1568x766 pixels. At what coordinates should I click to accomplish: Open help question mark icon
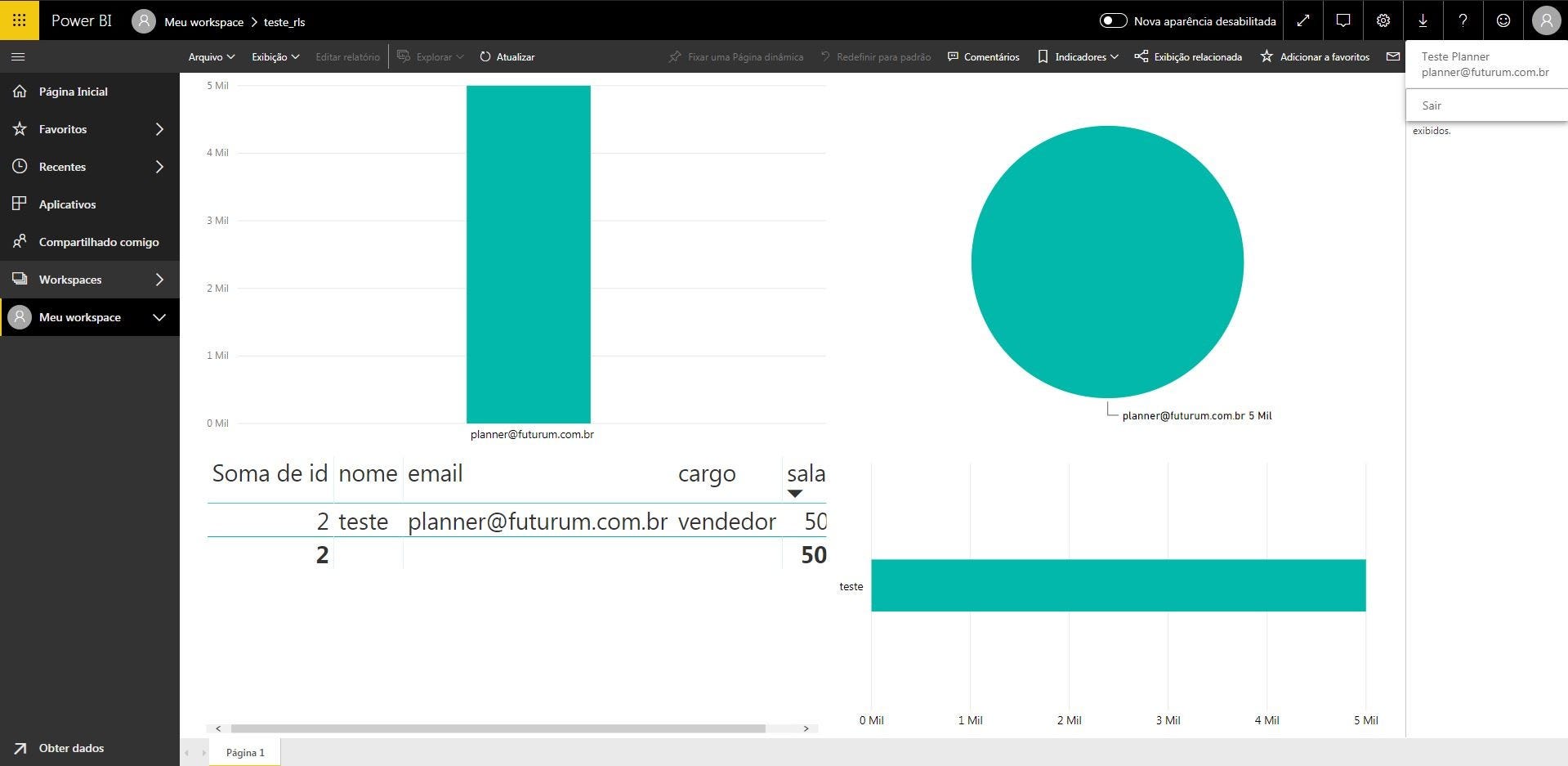(1463, 20)
